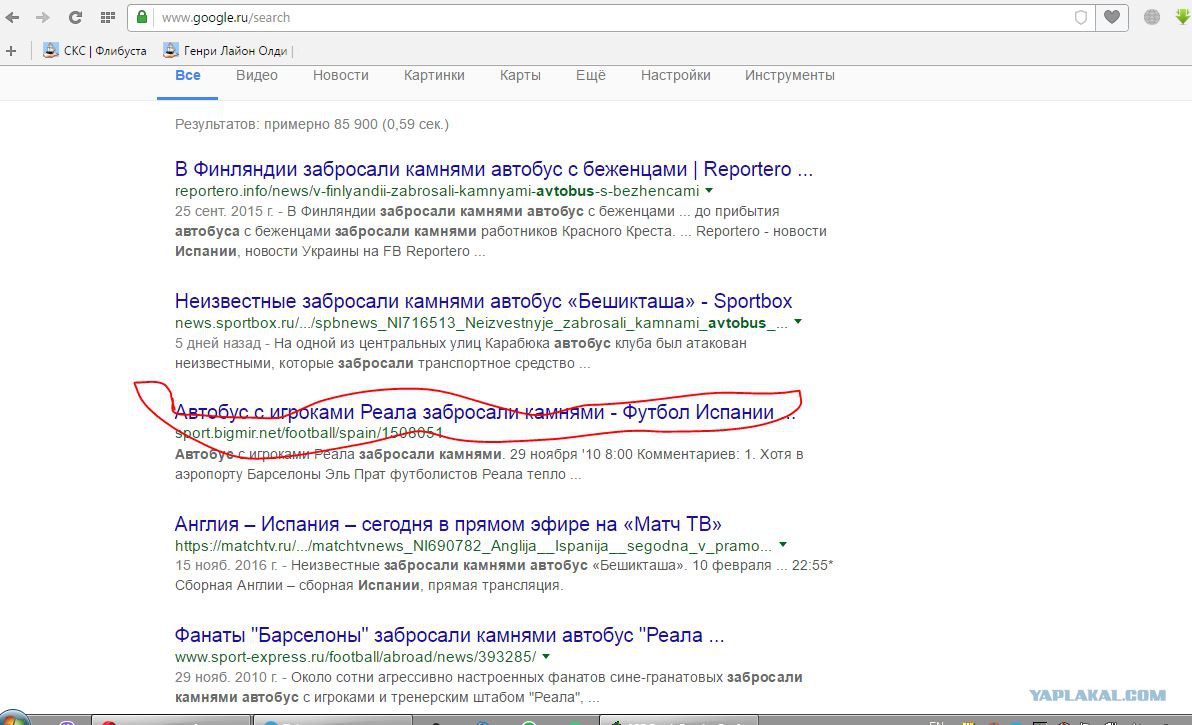Viewport: 1192px width, 725px height.
Task: Click snippet text starting 15 нояб. 2016
Action: click(504, 575)
